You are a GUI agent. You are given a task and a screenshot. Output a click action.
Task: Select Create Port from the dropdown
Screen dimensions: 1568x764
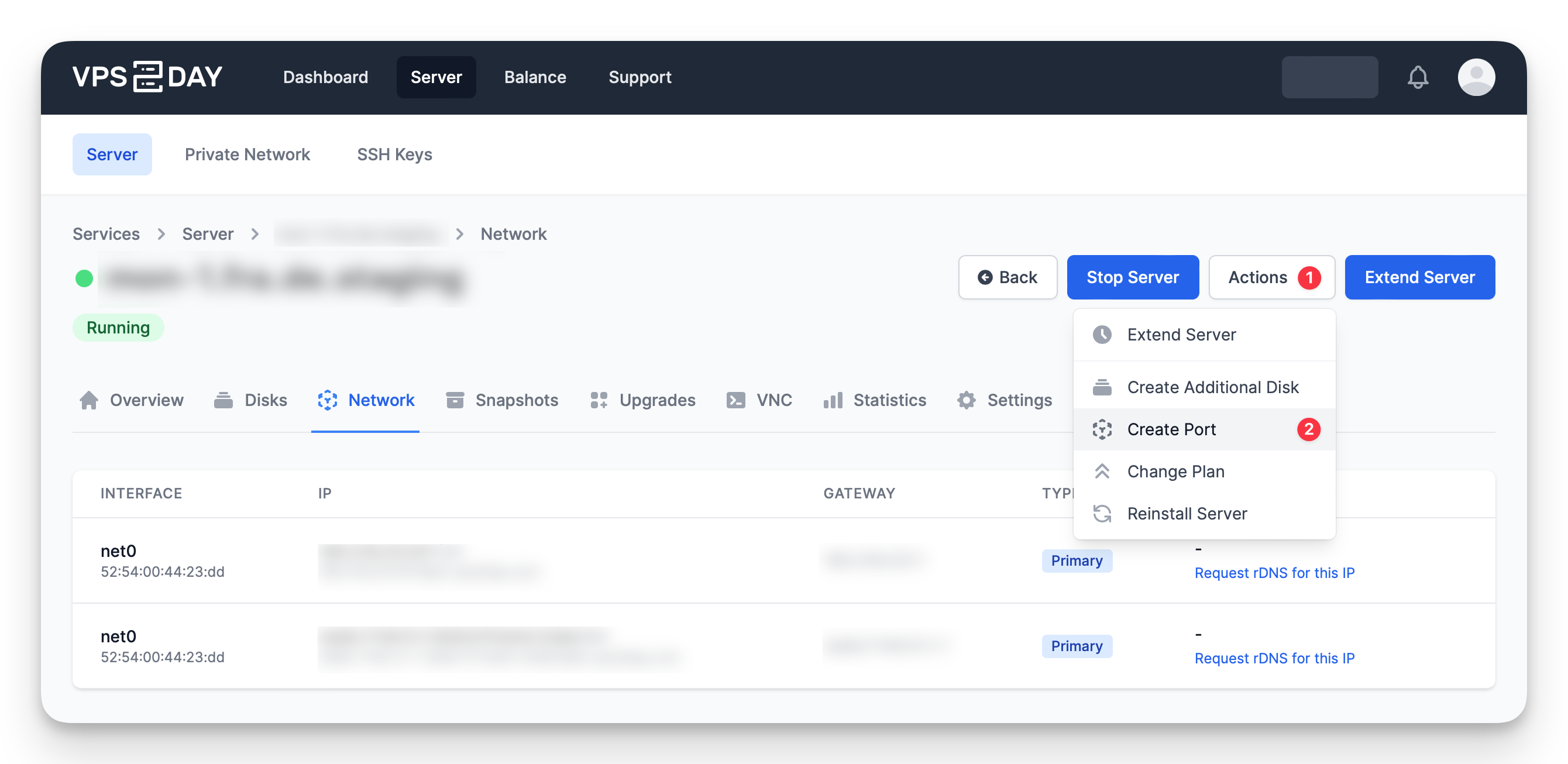1171,429
